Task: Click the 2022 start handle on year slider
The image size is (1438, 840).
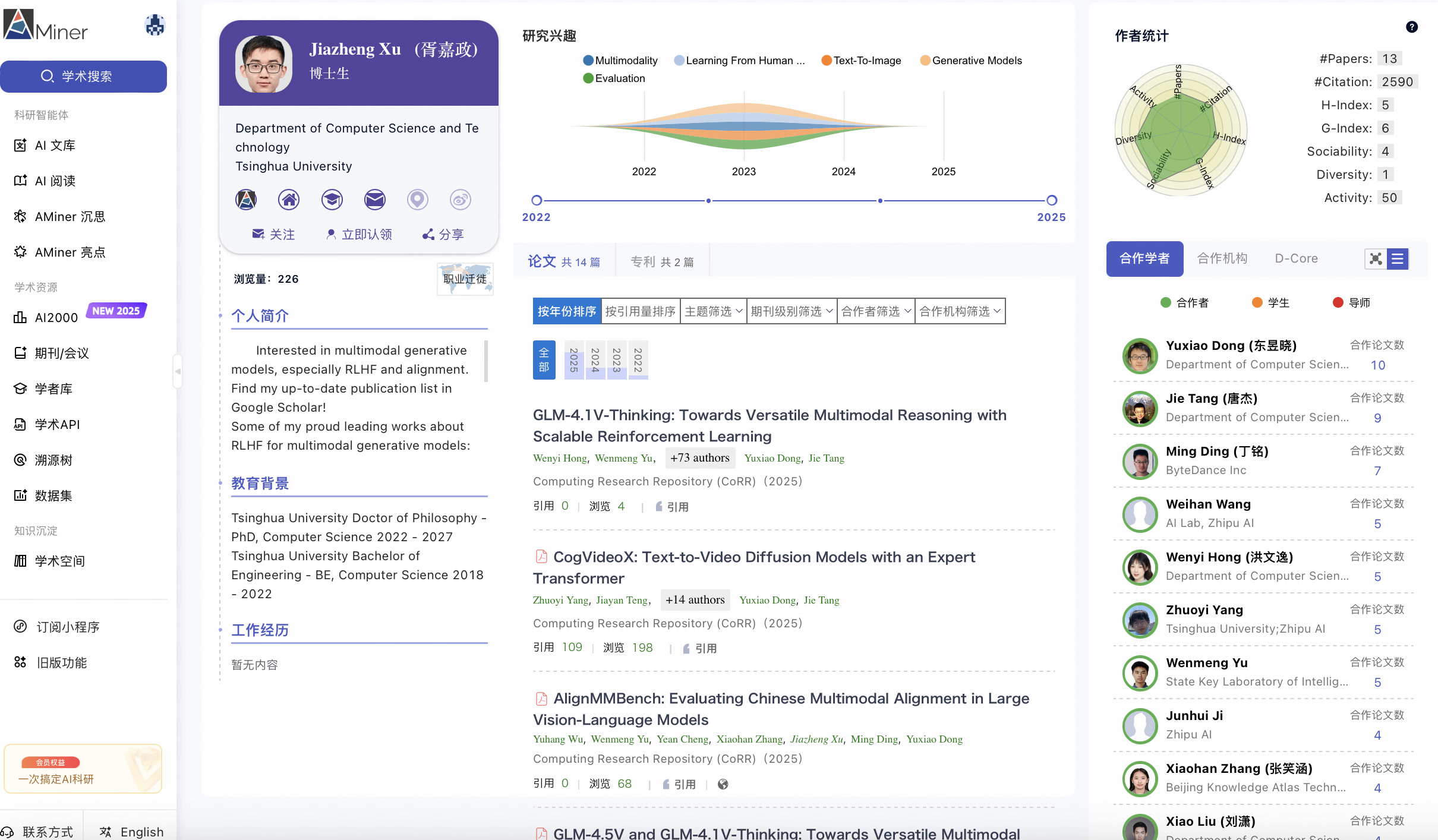Action: pos(537,200)
